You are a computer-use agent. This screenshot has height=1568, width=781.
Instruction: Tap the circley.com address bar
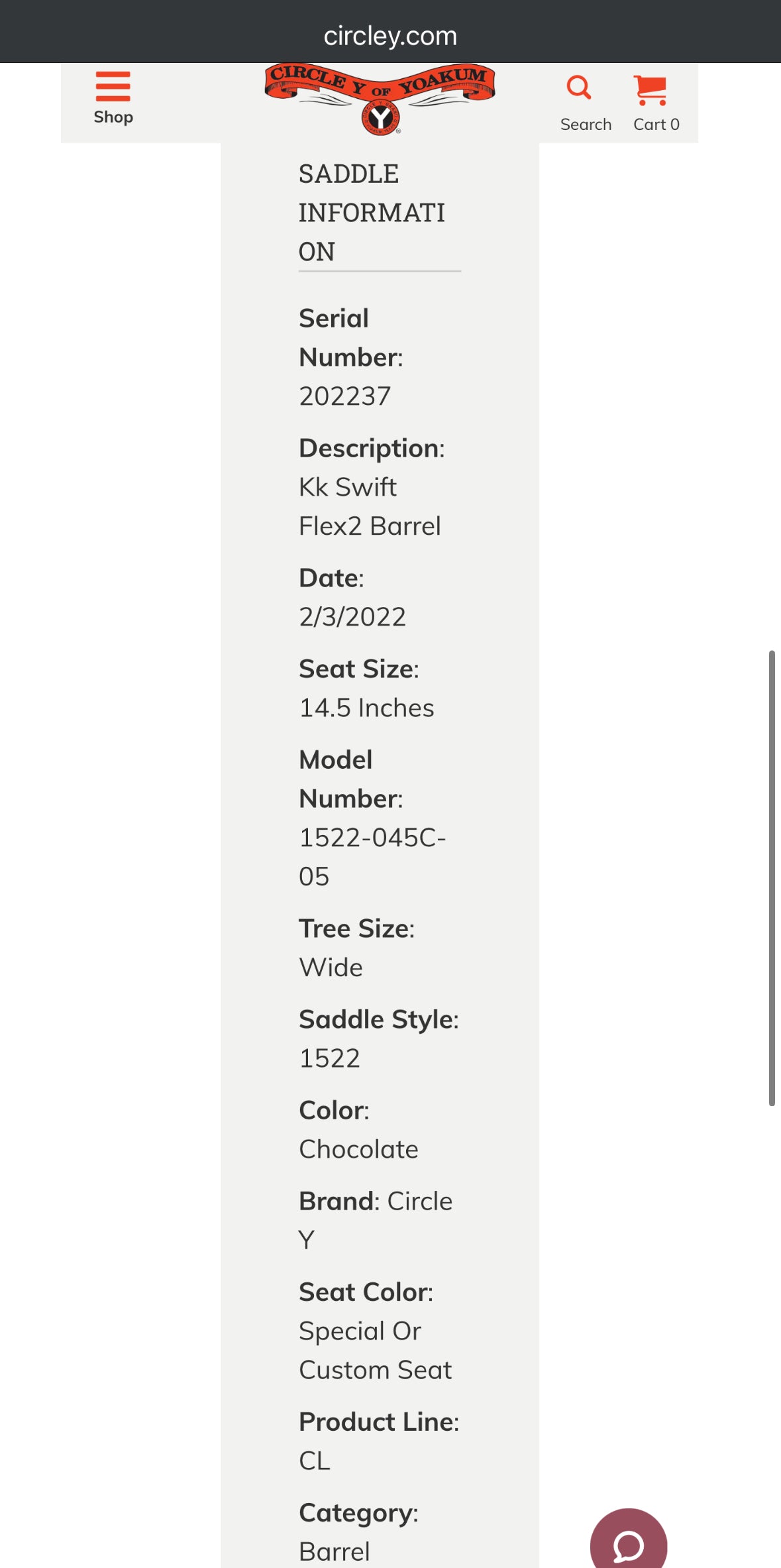point(390,36)
